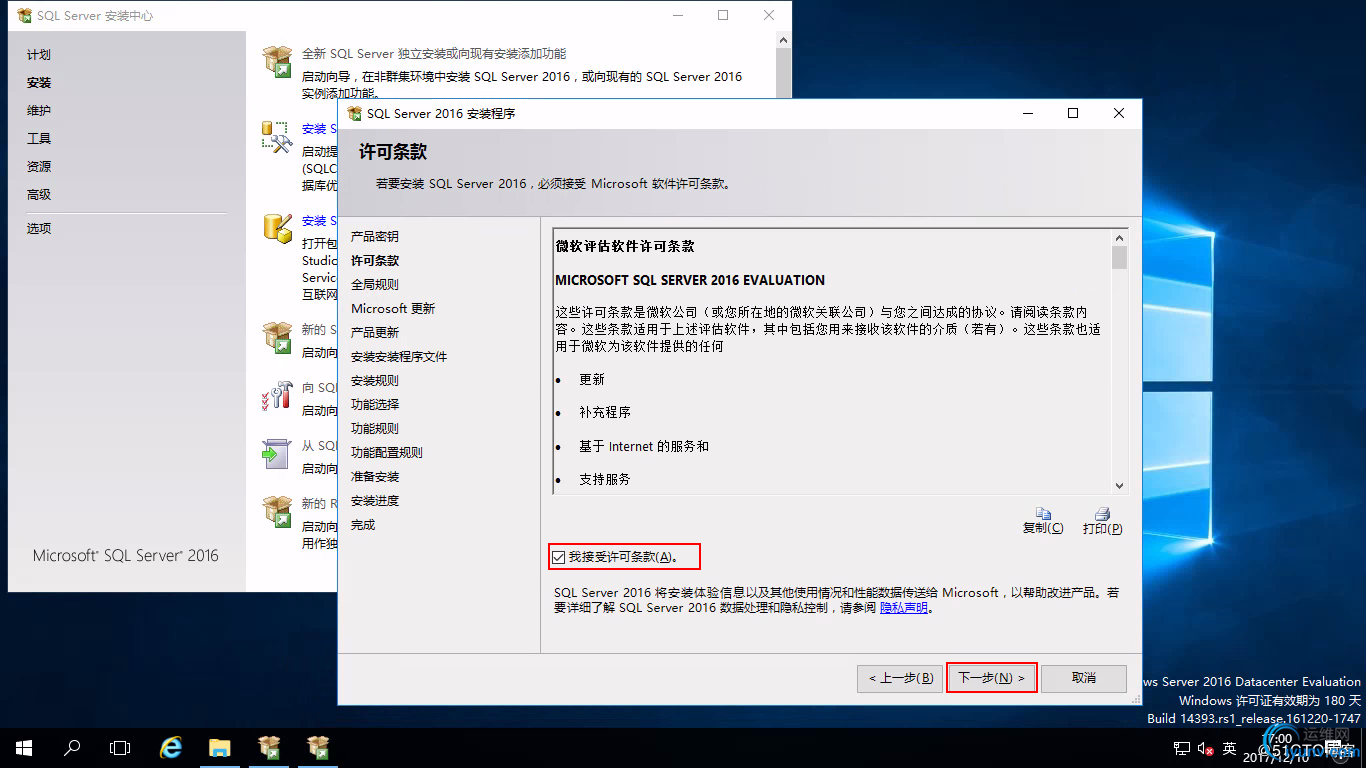
Task: Open Task View on taskbar
Action: (120, 747)
